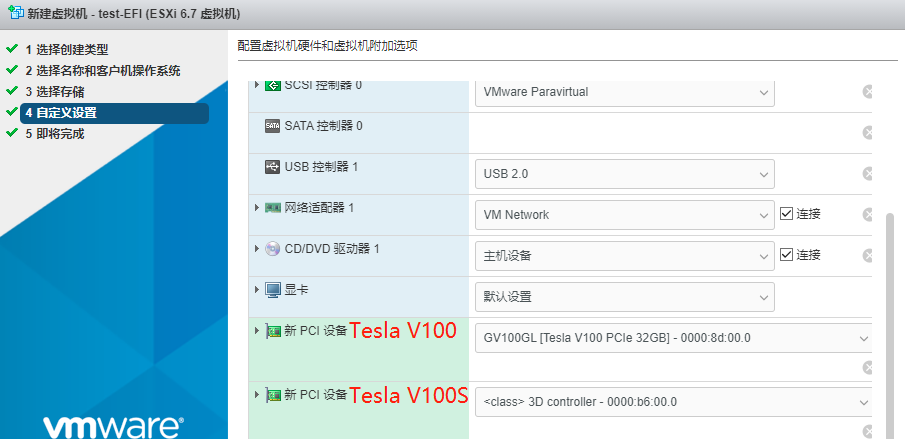Viewport: 905px width, 439px height.
Task: Go to step 1 选择创建类型
Action: [x=66, y=50]
